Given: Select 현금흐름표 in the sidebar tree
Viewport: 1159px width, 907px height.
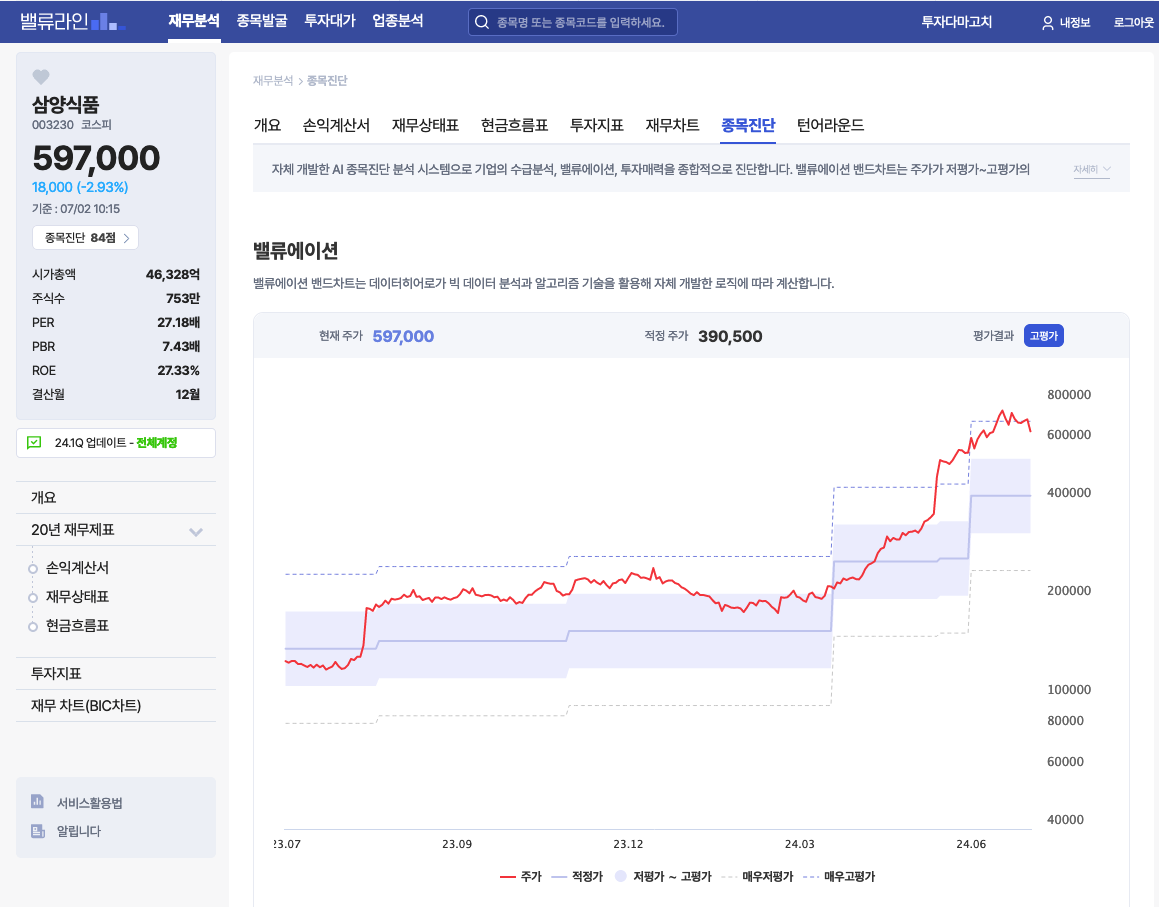Looking at the screenshot, I should pyautogui.click(x=78, y=626).
